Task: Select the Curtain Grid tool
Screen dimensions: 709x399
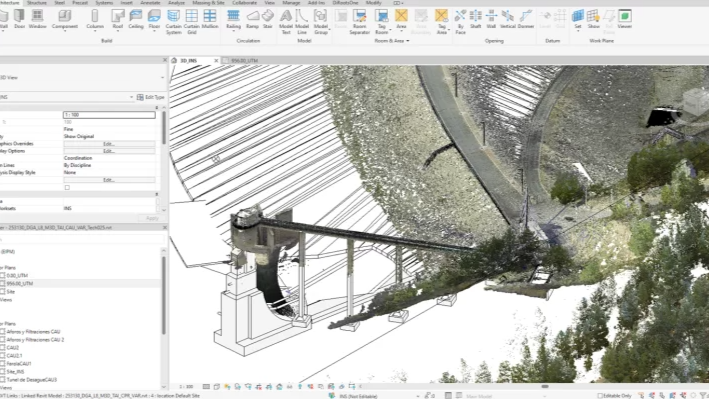Action: (192, 22)
